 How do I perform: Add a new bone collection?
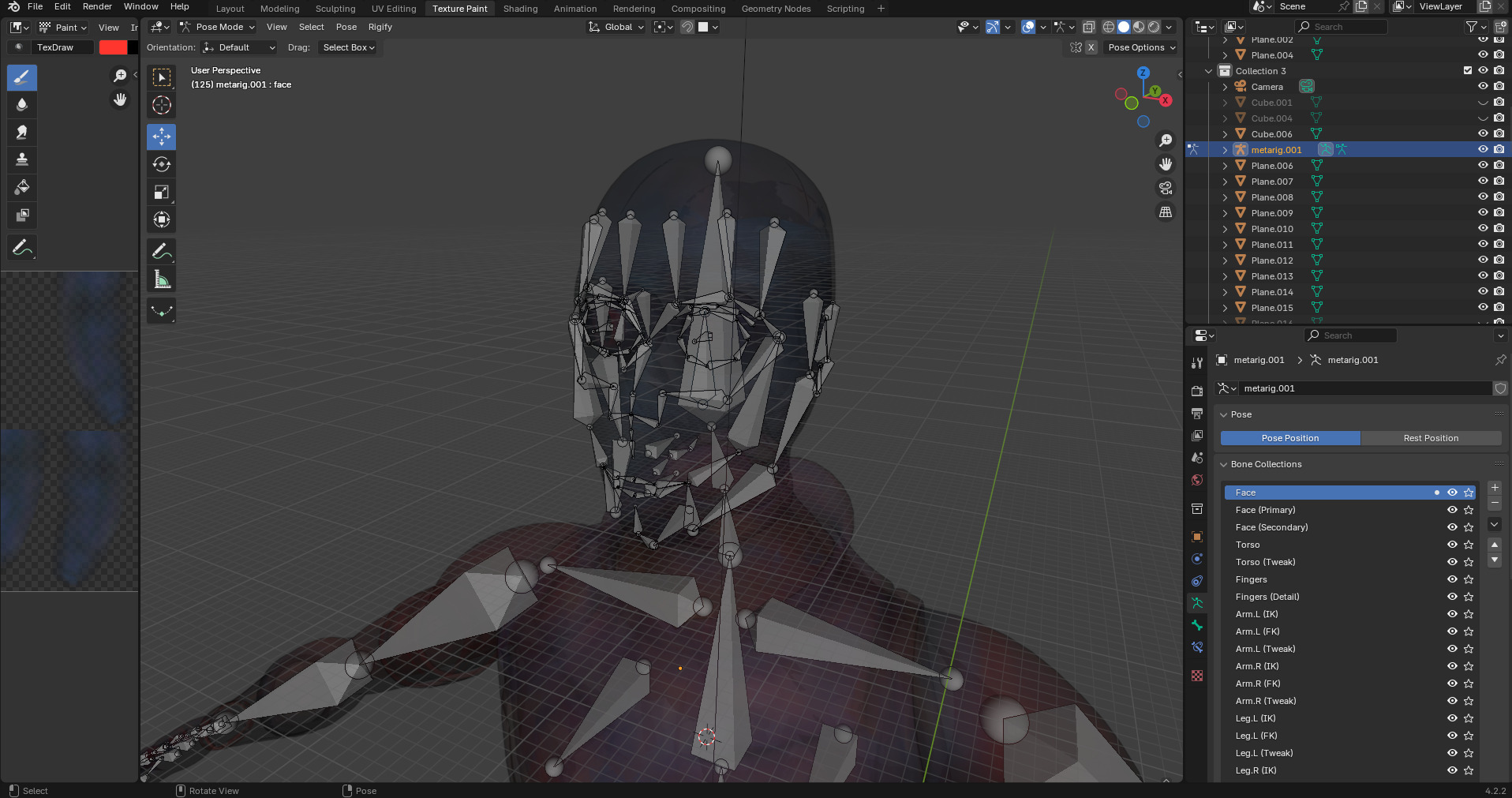[x=1495, y=488]
